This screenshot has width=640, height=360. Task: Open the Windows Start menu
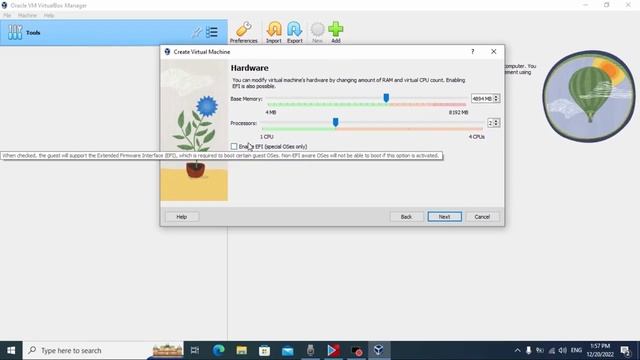pos(11,350)
